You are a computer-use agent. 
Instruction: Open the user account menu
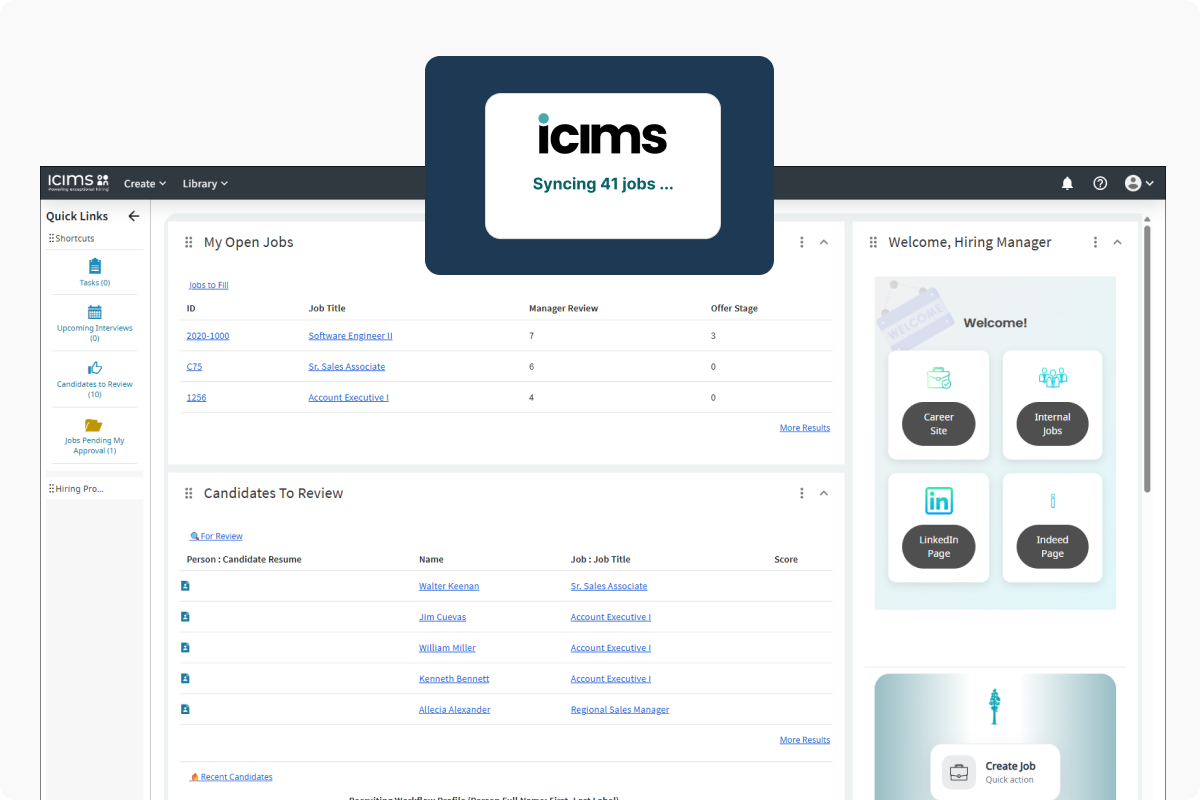(1139, 183)
